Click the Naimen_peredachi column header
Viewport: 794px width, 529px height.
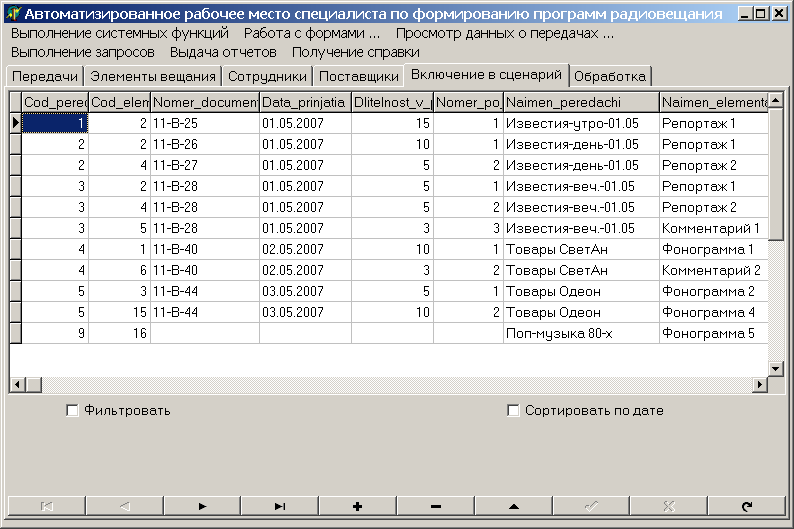pos(581,102)
